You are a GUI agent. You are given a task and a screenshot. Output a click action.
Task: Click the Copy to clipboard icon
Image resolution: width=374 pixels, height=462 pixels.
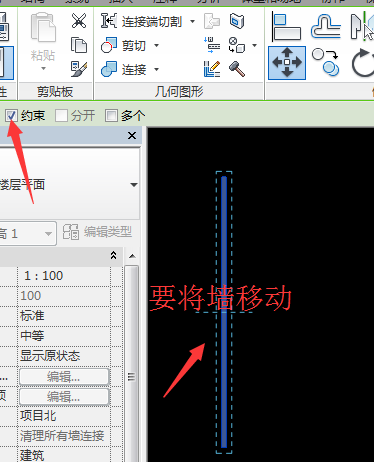[x=79, y=45]
